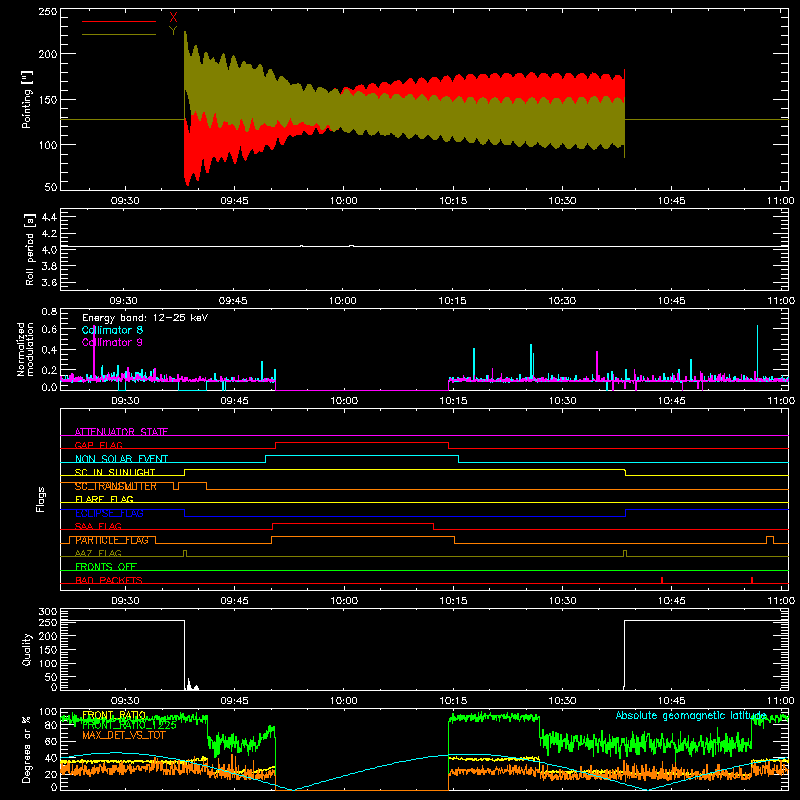This screenshot has width=800, height=800.
Task: Click the SC_TRANSMITTER flag label
Action: point(116,486)
